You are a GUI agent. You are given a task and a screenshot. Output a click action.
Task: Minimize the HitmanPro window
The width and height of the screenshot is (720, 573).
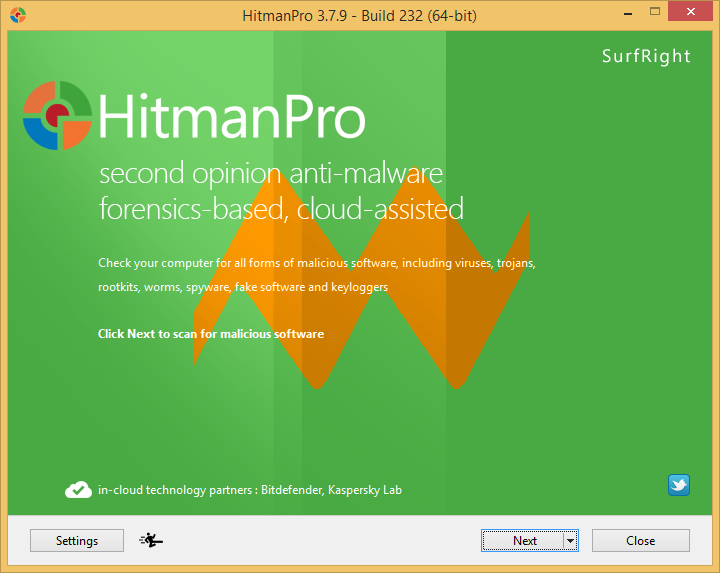pos(628,12)
